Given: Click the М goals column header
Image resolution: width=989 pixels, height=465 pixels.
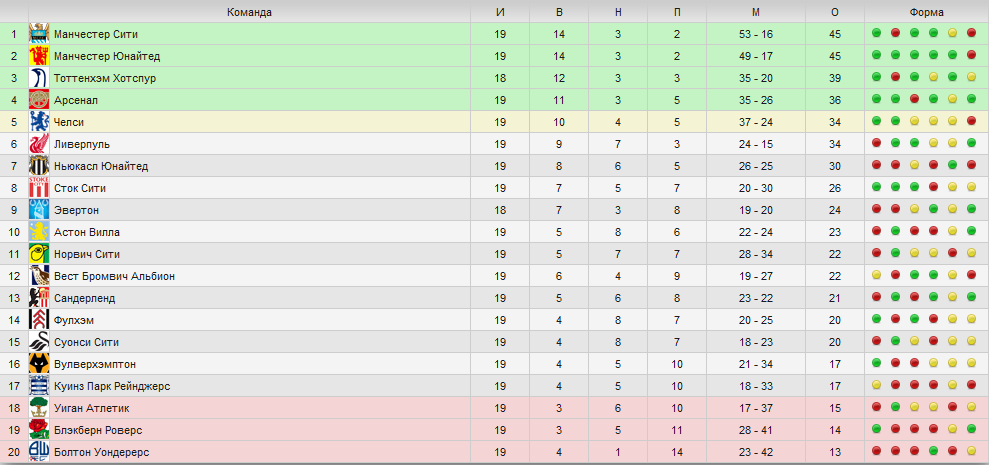Looking at the screenshot, I should coord(756,12).
